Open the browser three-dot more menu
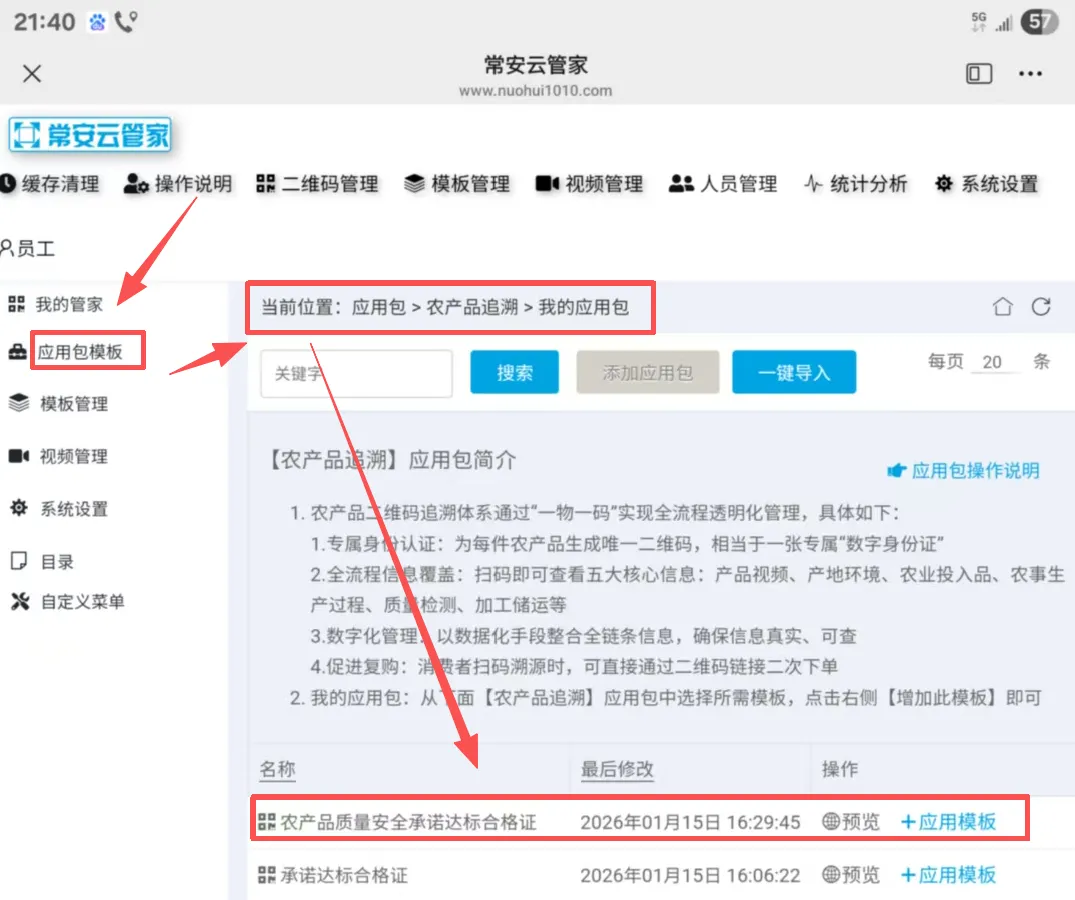Screen dimensions: 1075x900 (1030, 74)
